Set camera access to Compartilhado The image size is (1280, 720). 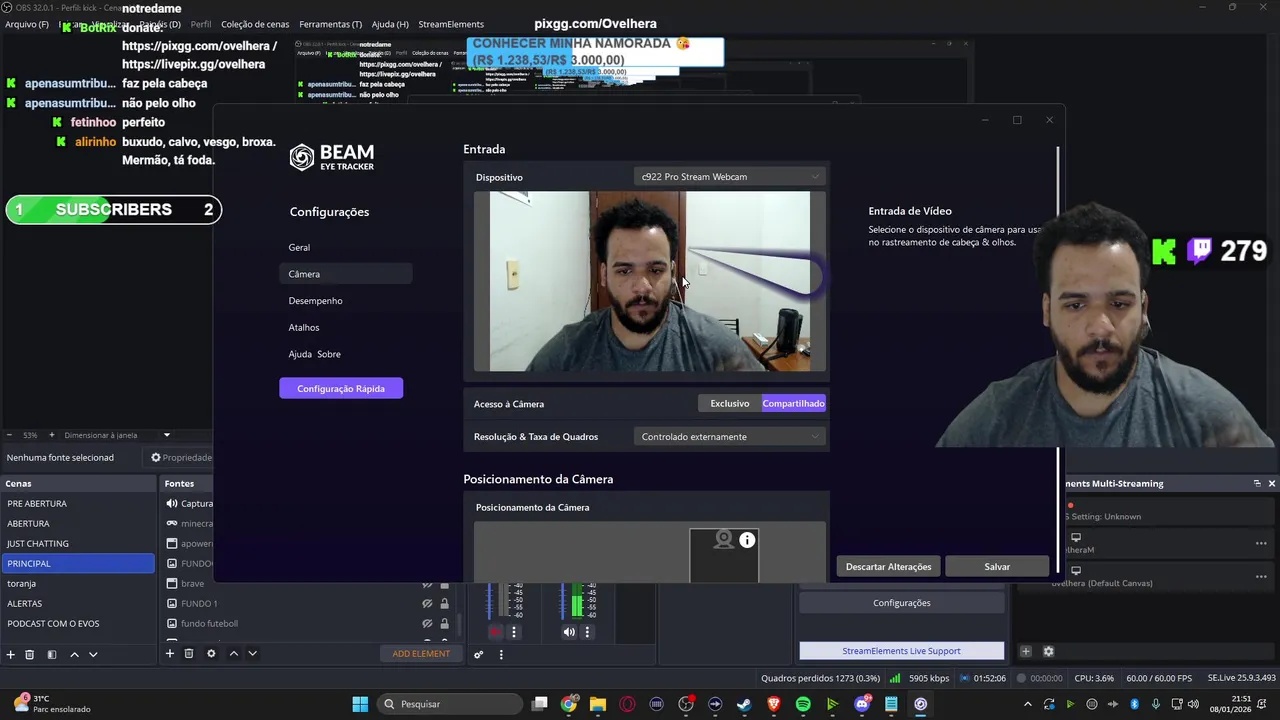coord(794,403)
